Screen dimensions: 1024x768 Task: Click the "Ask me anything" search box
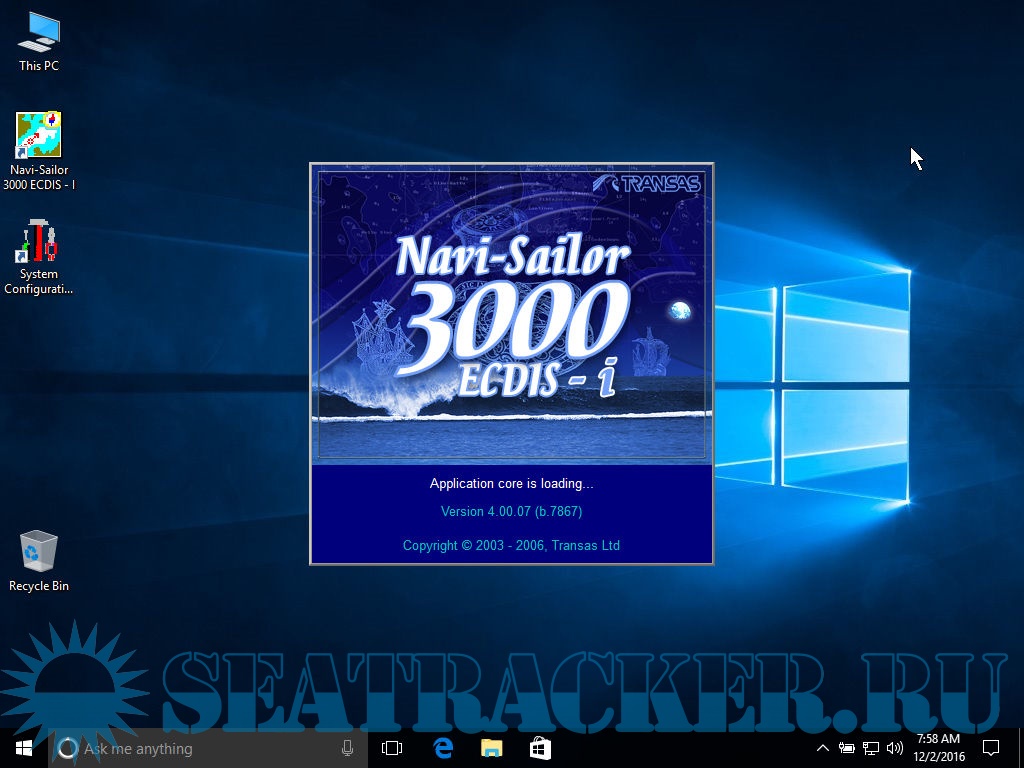200,748
